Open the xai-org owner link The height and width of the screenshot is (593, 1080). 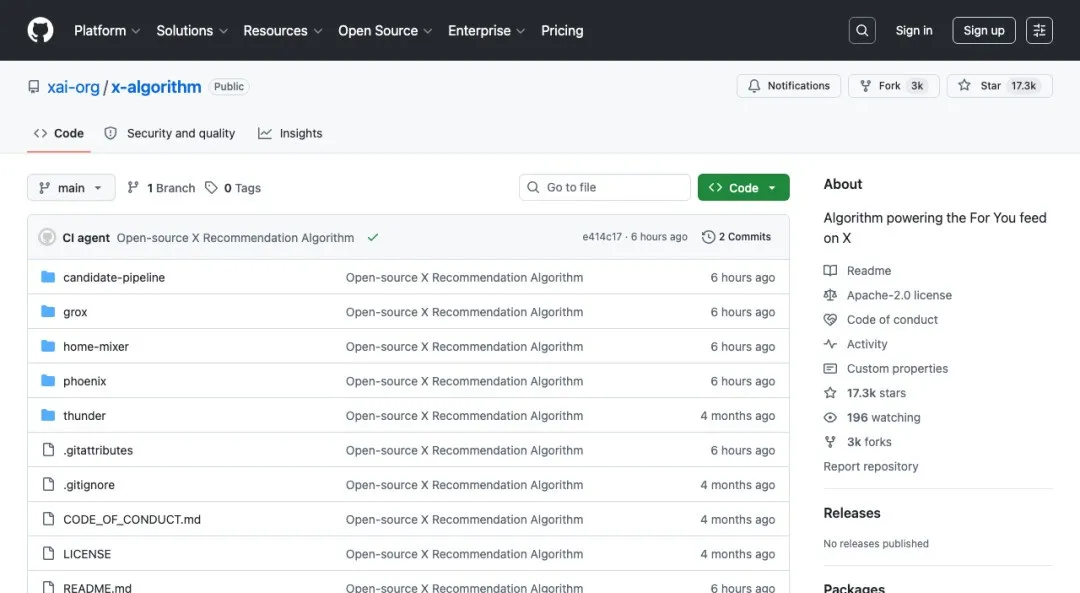click(73, 87)
